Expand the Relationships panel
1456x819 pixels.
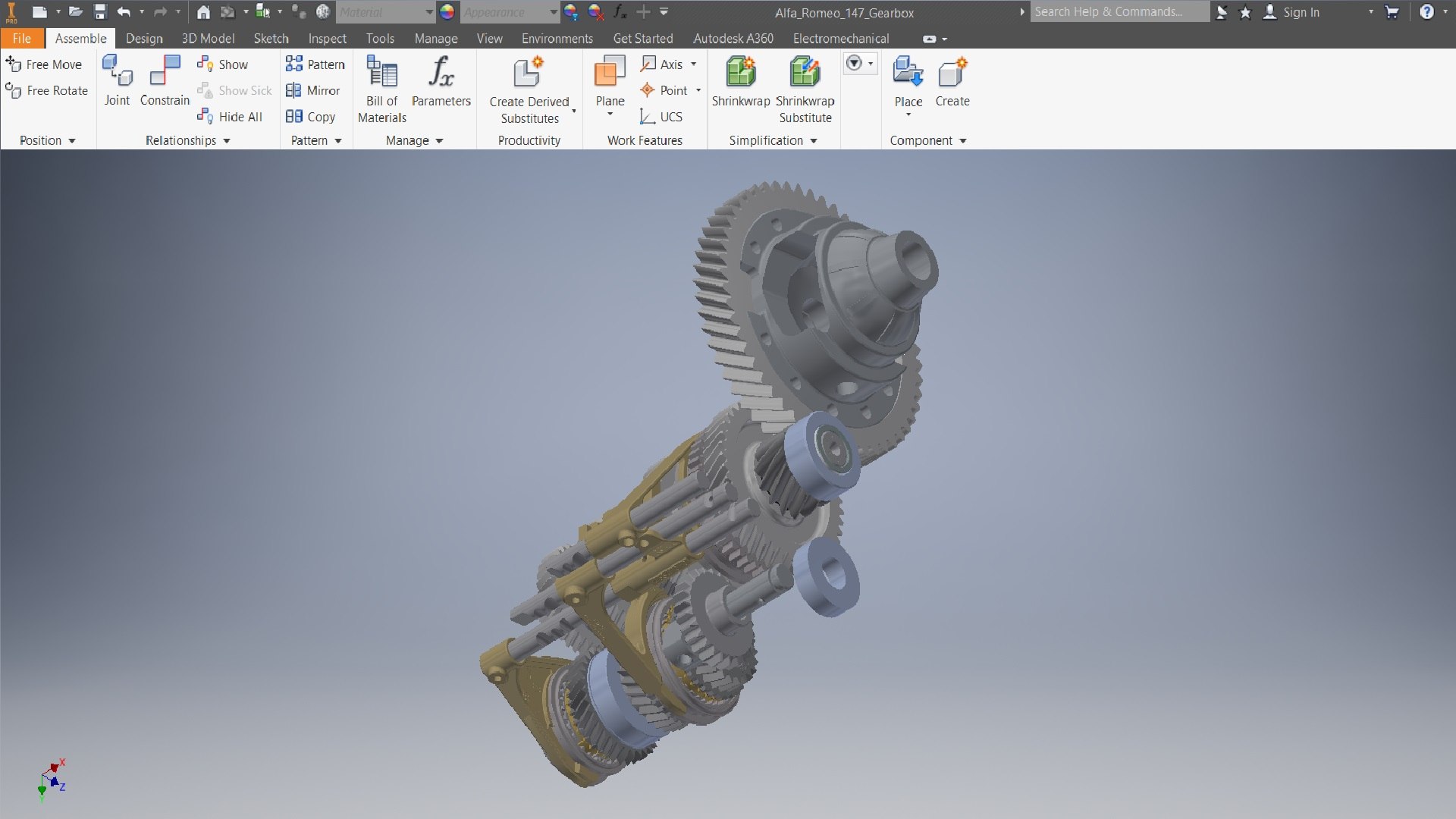coord(188,140)
